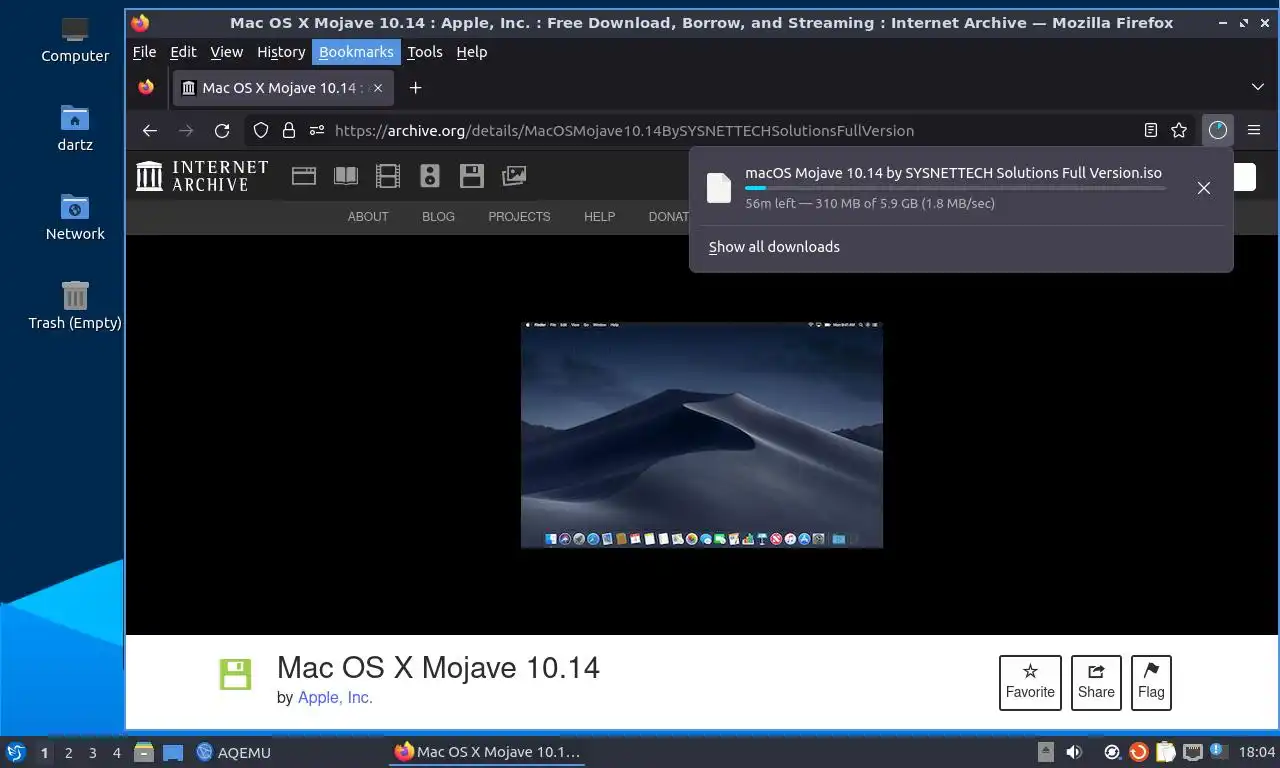Select the Firefox Mojave taskbar entry
This screenshot has height=768, width=1280.
[x=487, y=752]
